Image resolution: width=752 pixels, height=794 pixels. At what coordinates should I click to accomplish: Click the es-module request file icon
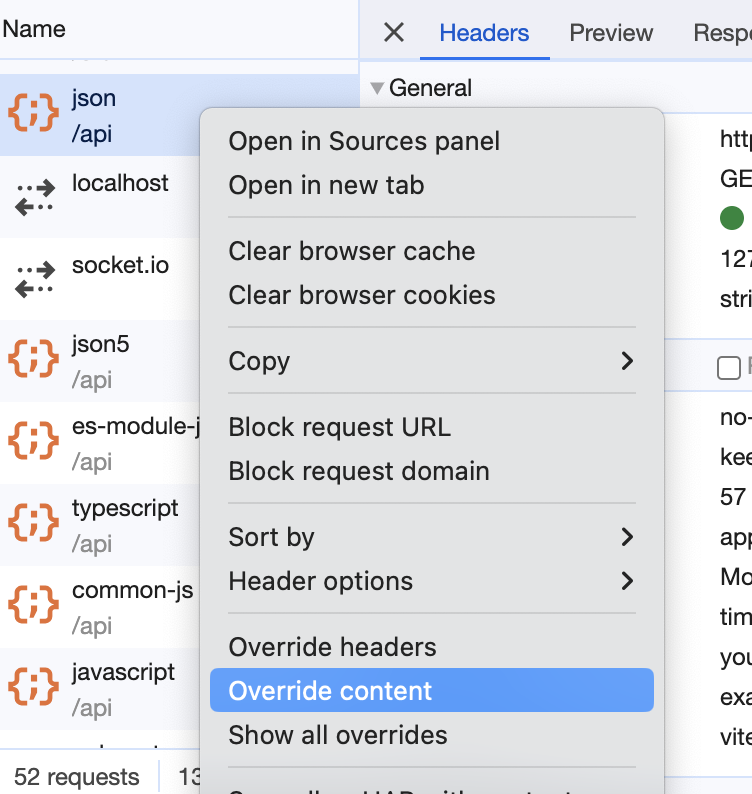pos(34,442)
